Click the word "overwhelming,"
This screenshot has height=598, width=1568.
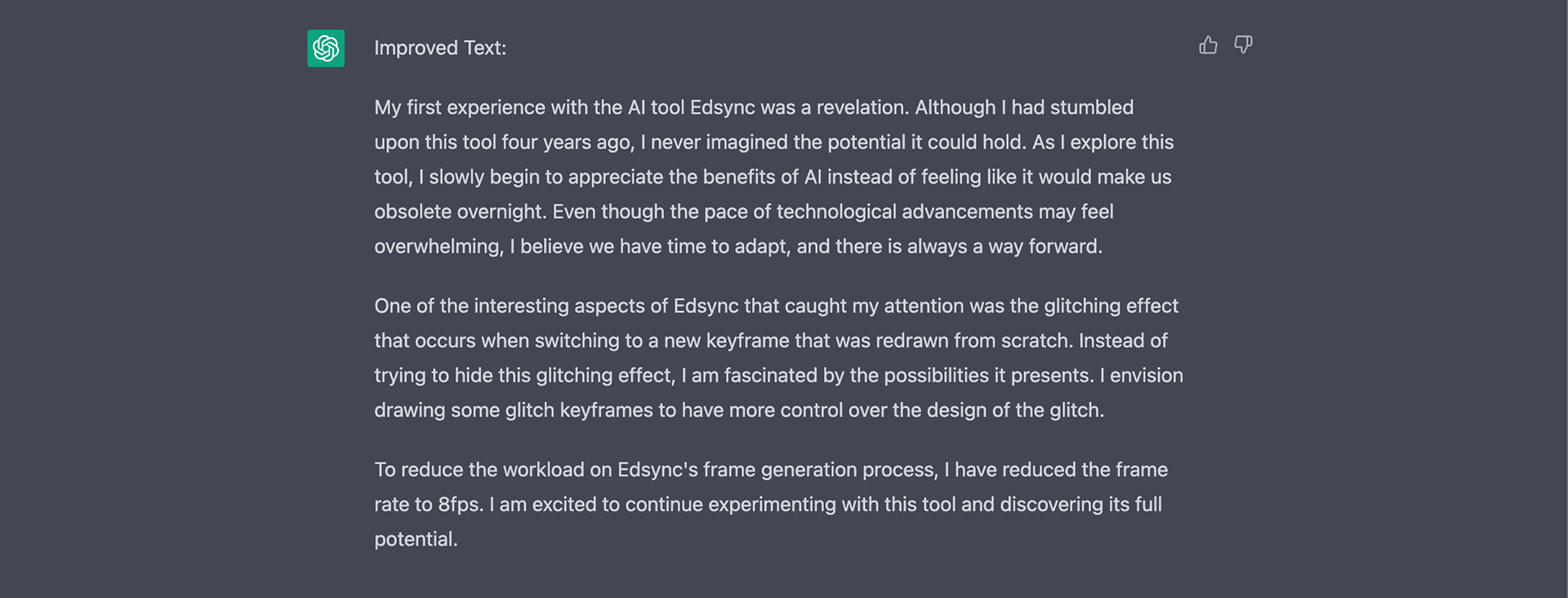pos(439,247)
